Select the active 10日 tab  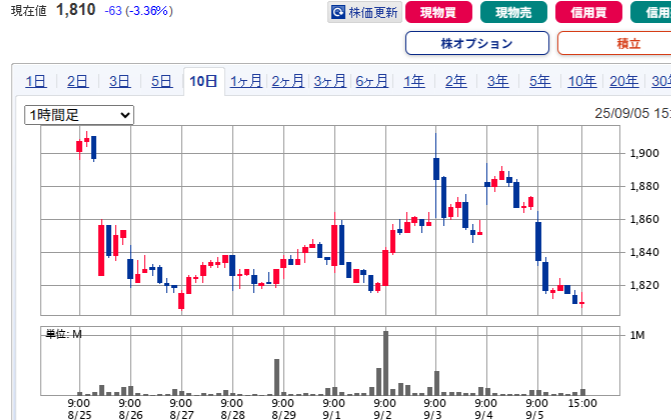coord(204,81)
